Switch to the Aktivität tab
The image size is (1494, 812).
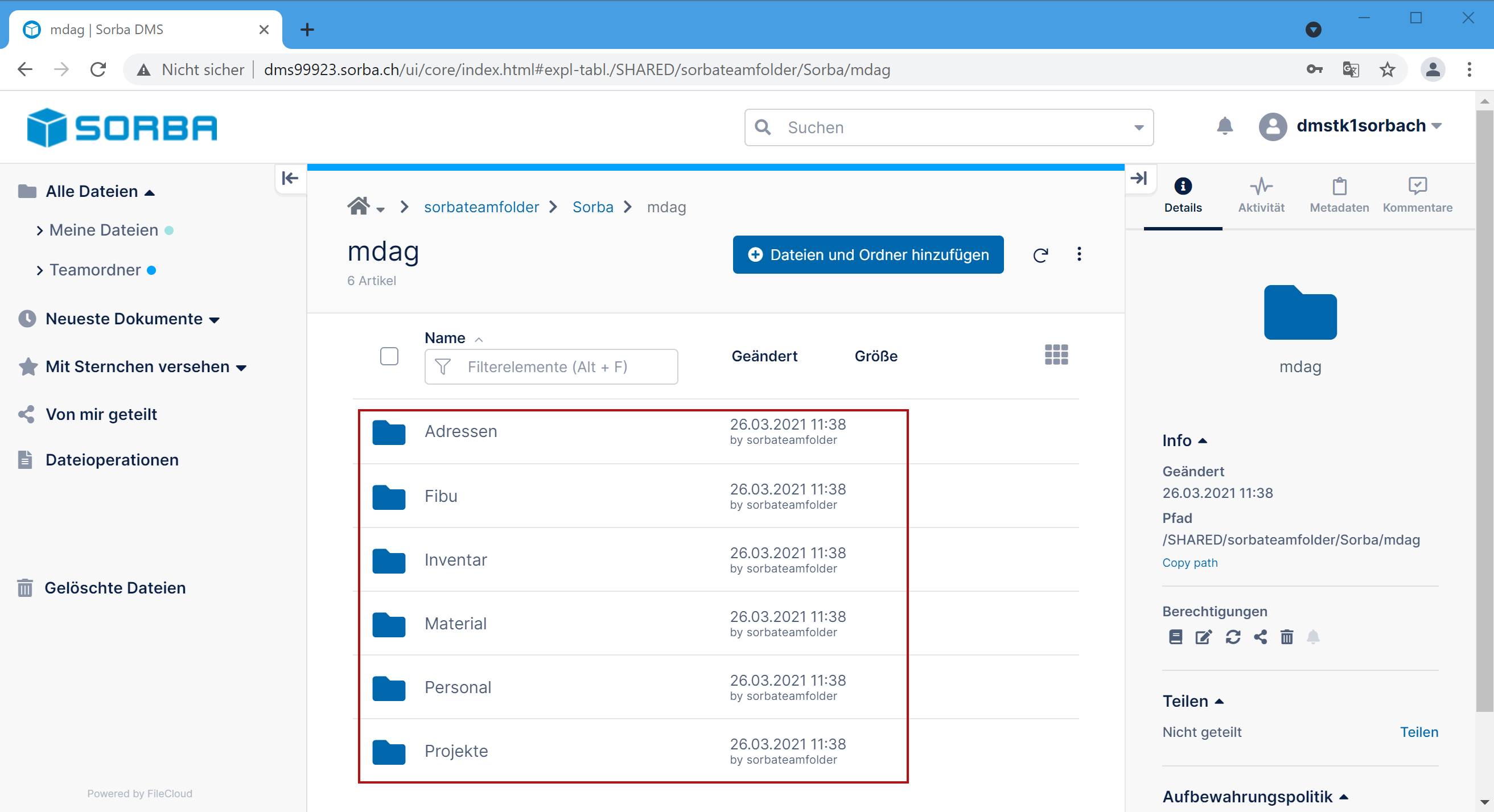(x=1261, y=195)
